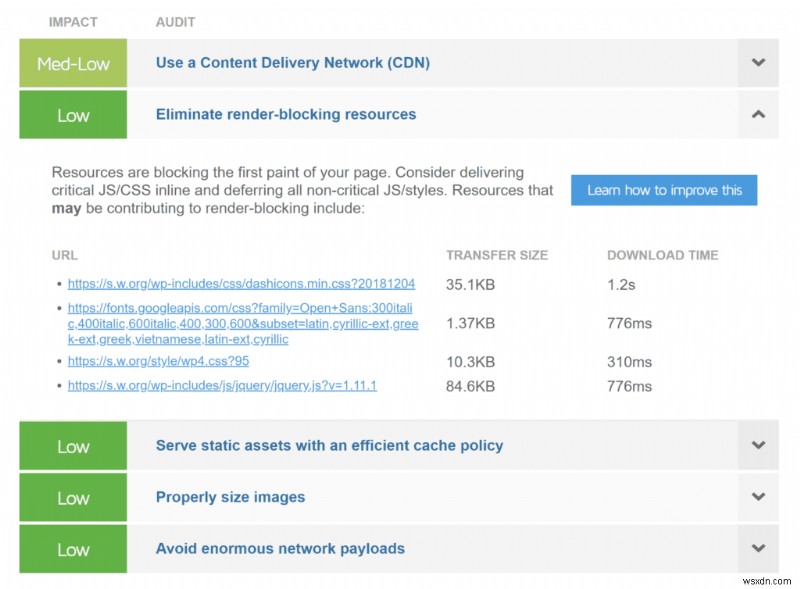
Task: Expand the Properly size images chevron
Action: [758, 497]
